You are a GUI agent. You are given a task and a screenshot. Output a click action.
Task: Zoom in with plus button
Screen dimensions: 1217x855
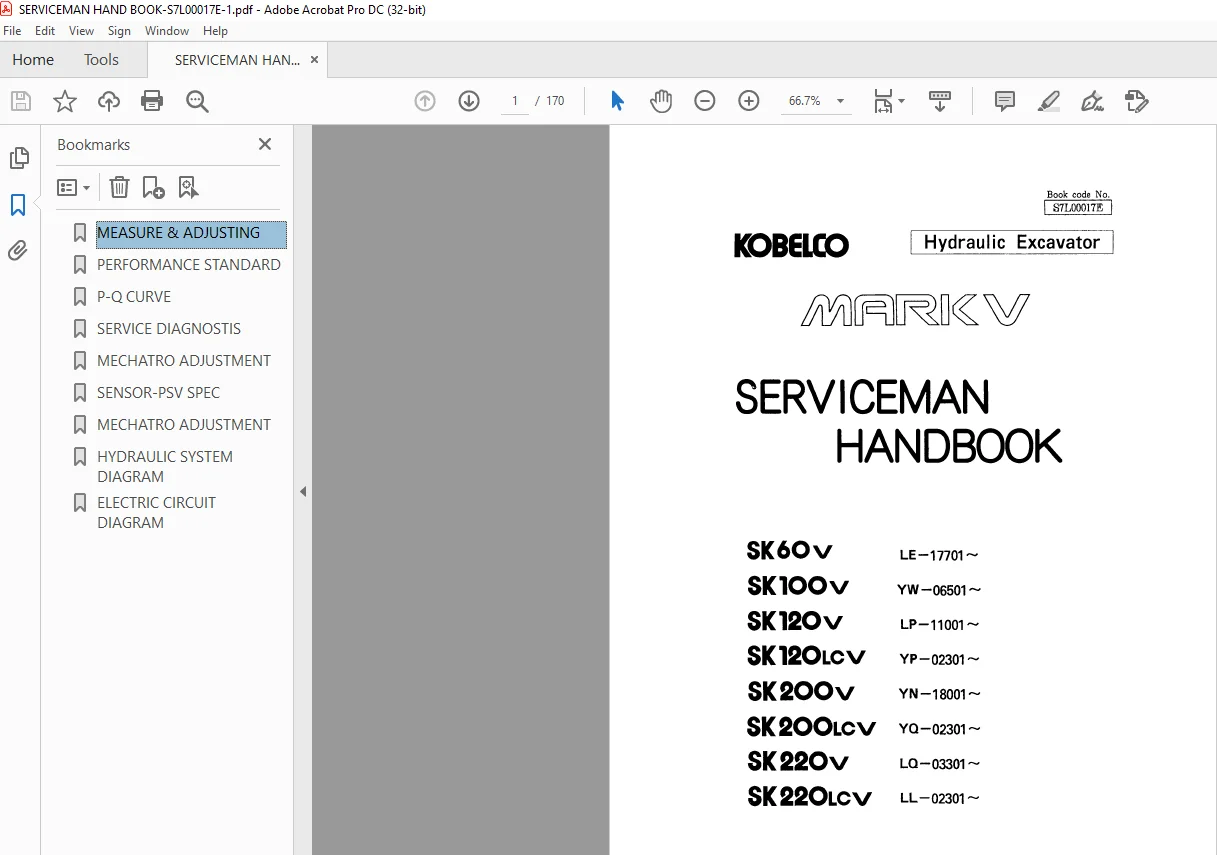749,101
